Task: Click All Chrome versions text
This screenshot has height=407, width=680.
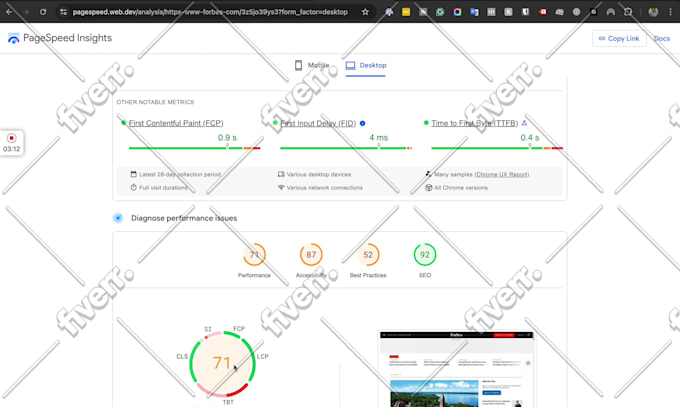Action: (x=461, y=188)
